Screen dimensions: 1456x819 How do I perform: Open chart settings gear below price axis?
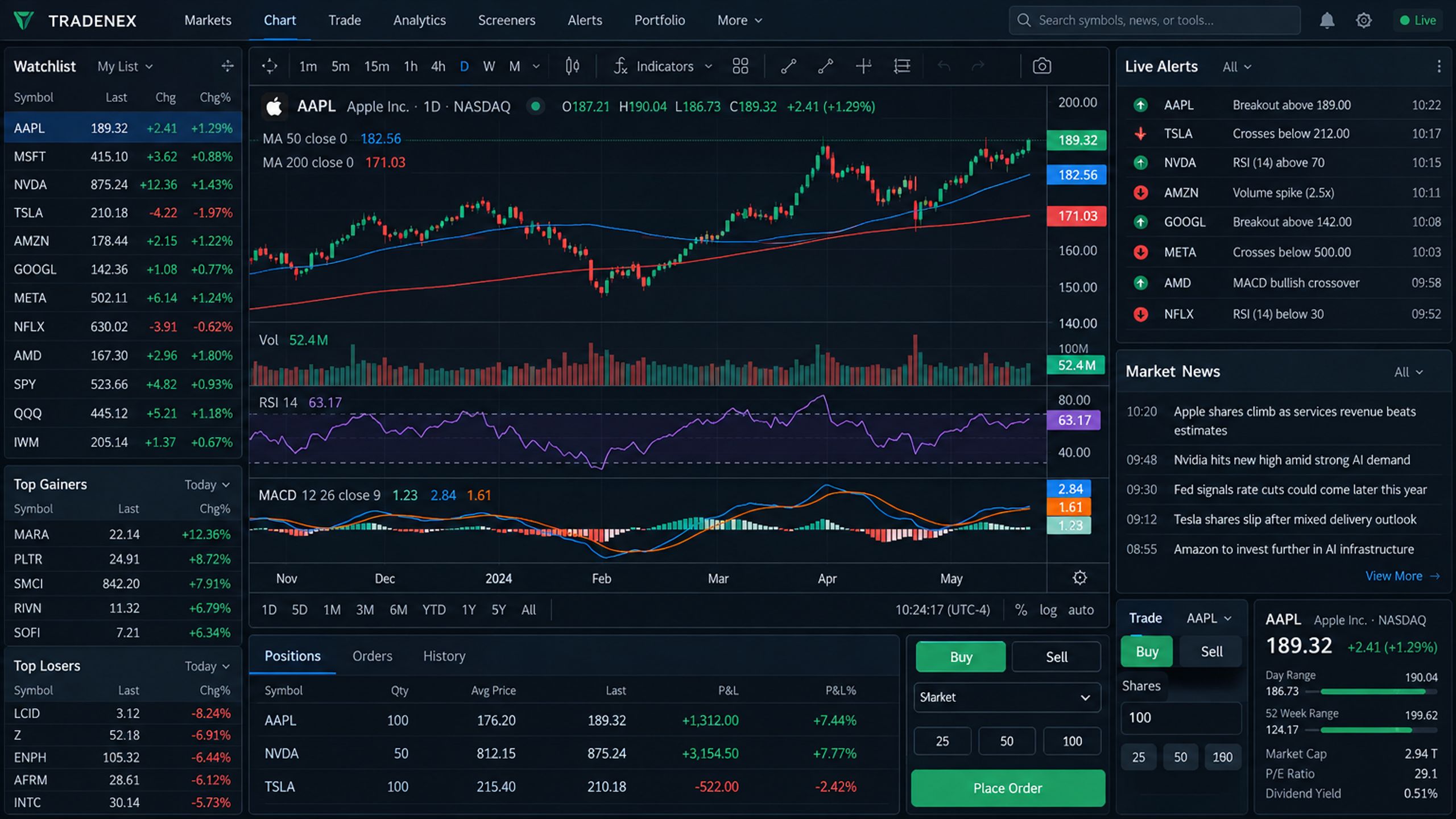[1079, 578]
